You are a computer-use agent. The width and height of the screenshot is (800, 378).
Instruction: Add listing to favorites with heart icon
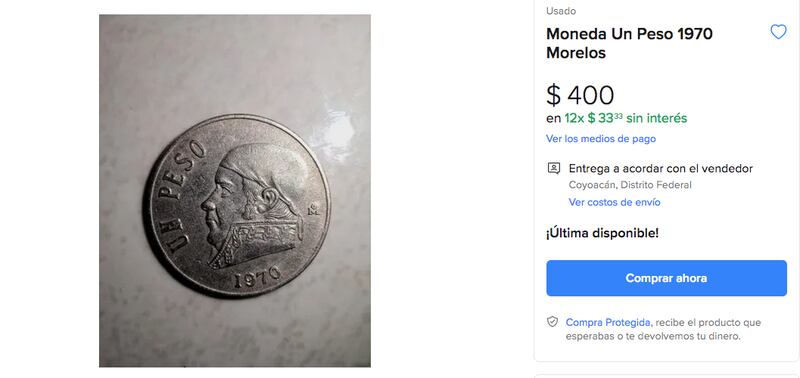[x=778, y=32]
